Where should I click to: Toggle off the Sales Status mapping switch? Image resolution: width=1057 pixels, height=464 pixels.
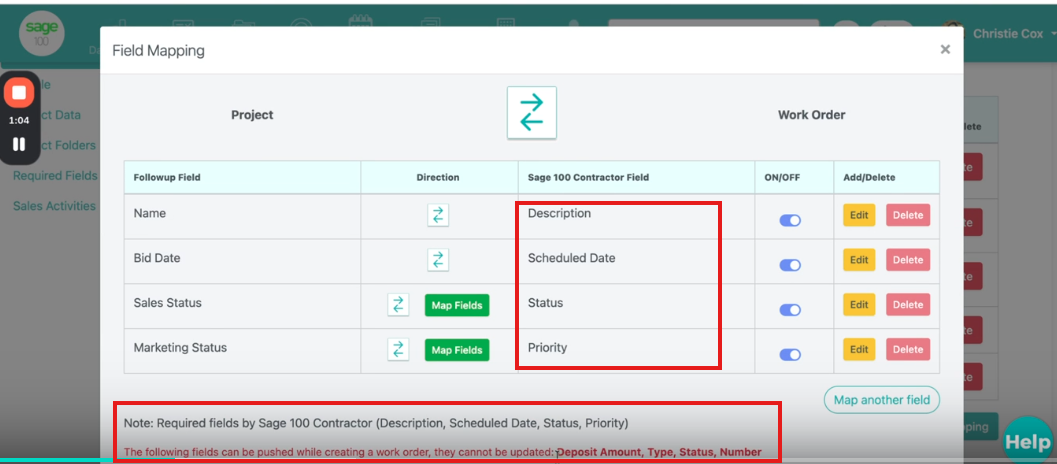coord(790,310)
